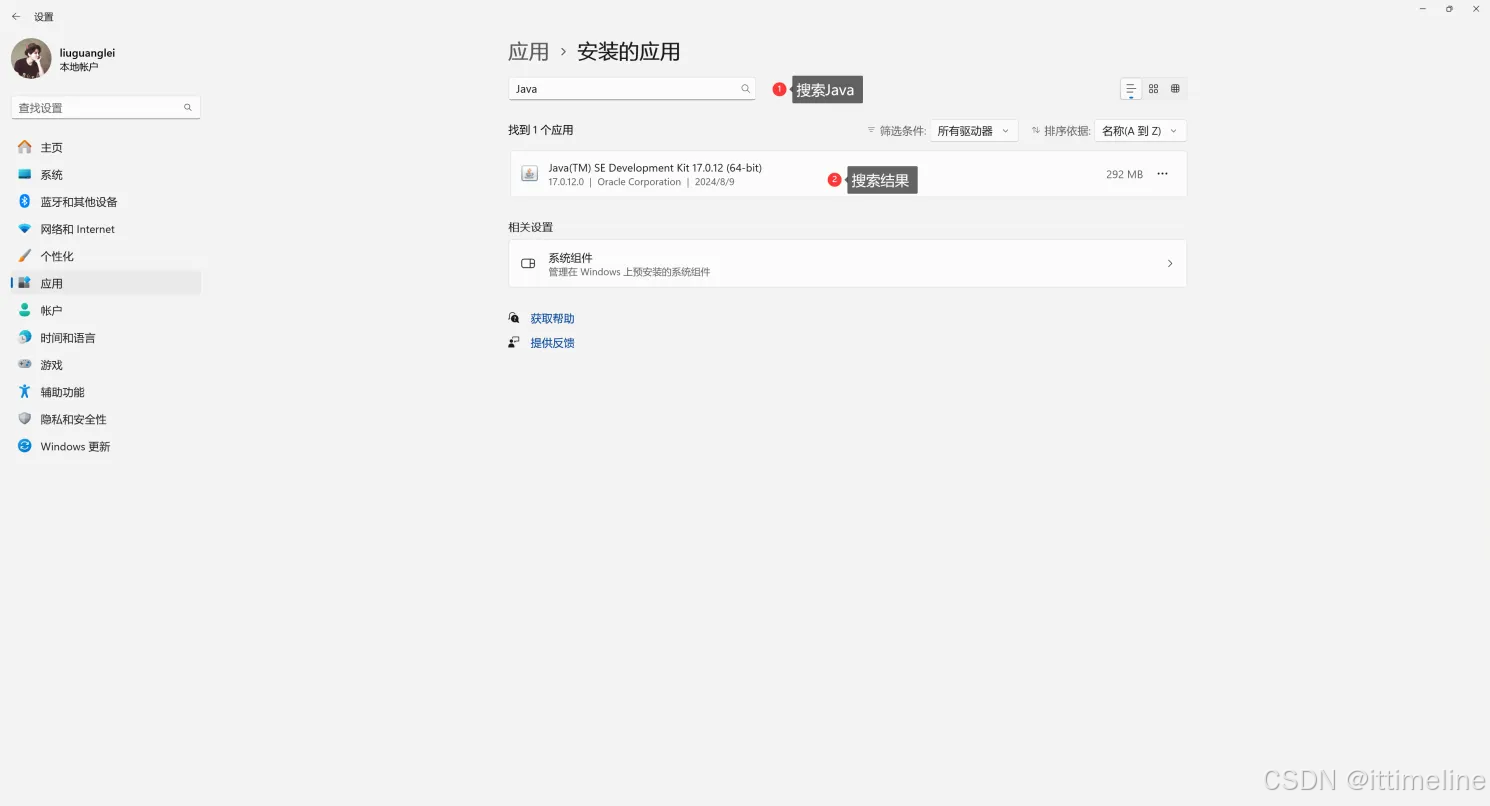
Task: Click the 应用 breadcrumb link
Action: [x=528, y=52]
